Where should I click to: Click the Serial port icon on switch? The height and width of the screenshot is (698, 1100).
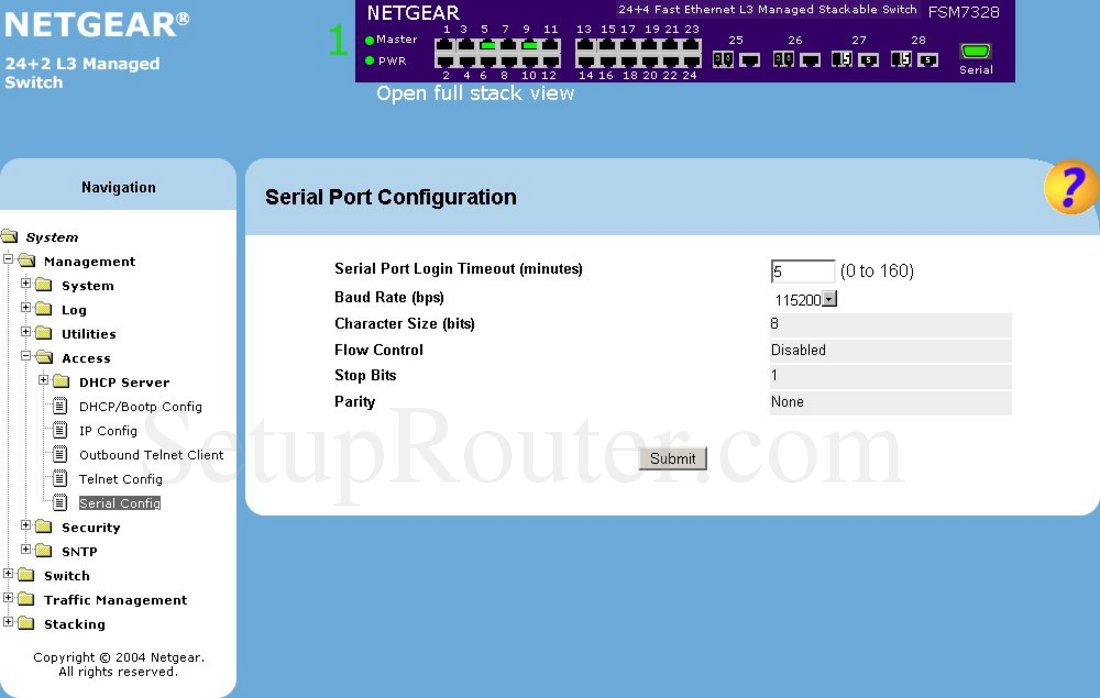click(975, 52)
